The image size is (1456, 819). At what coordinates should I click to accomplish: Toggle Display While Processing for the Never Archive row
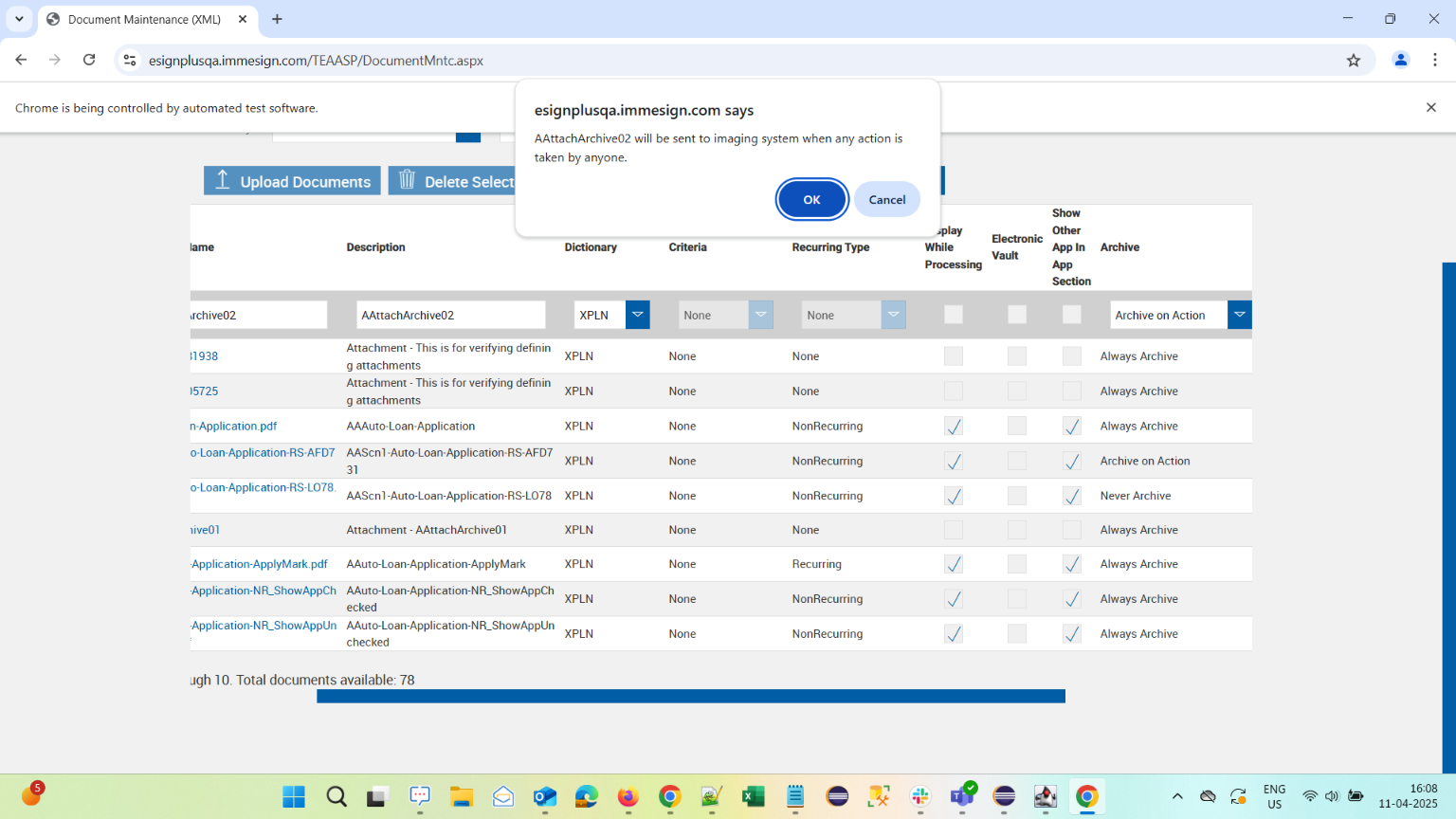[x=954, y=496]
